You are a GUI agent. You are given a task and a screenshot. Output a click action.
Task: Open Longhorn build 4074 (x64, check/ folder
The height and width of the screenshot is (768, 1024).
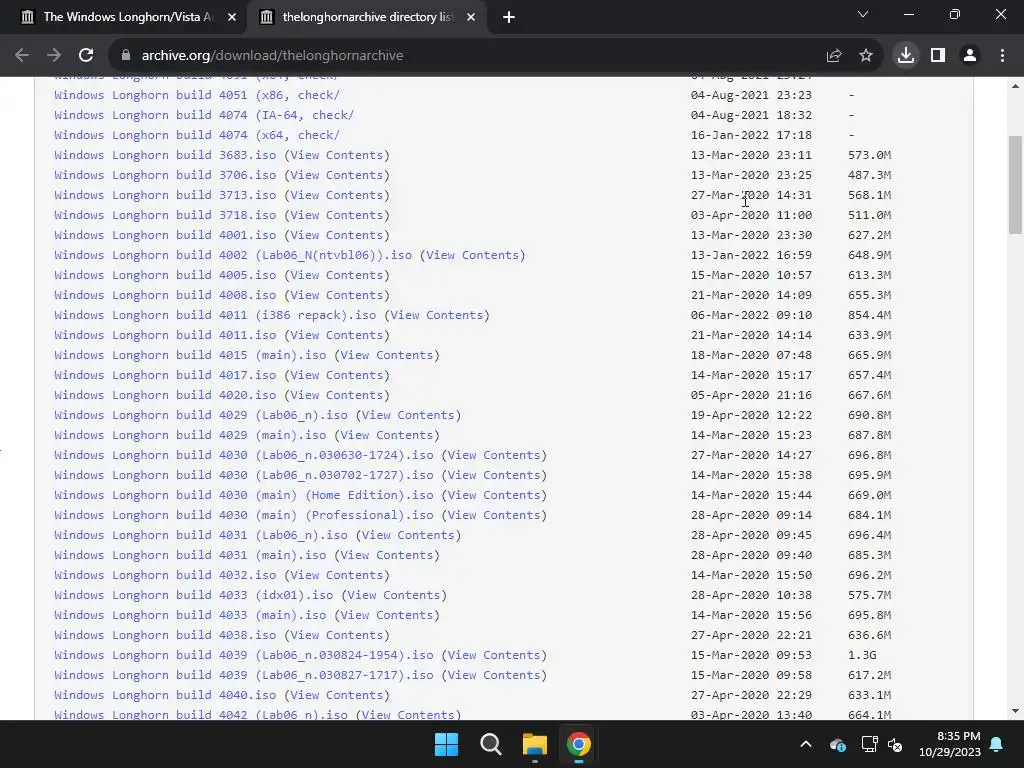(x=197, y=135)
